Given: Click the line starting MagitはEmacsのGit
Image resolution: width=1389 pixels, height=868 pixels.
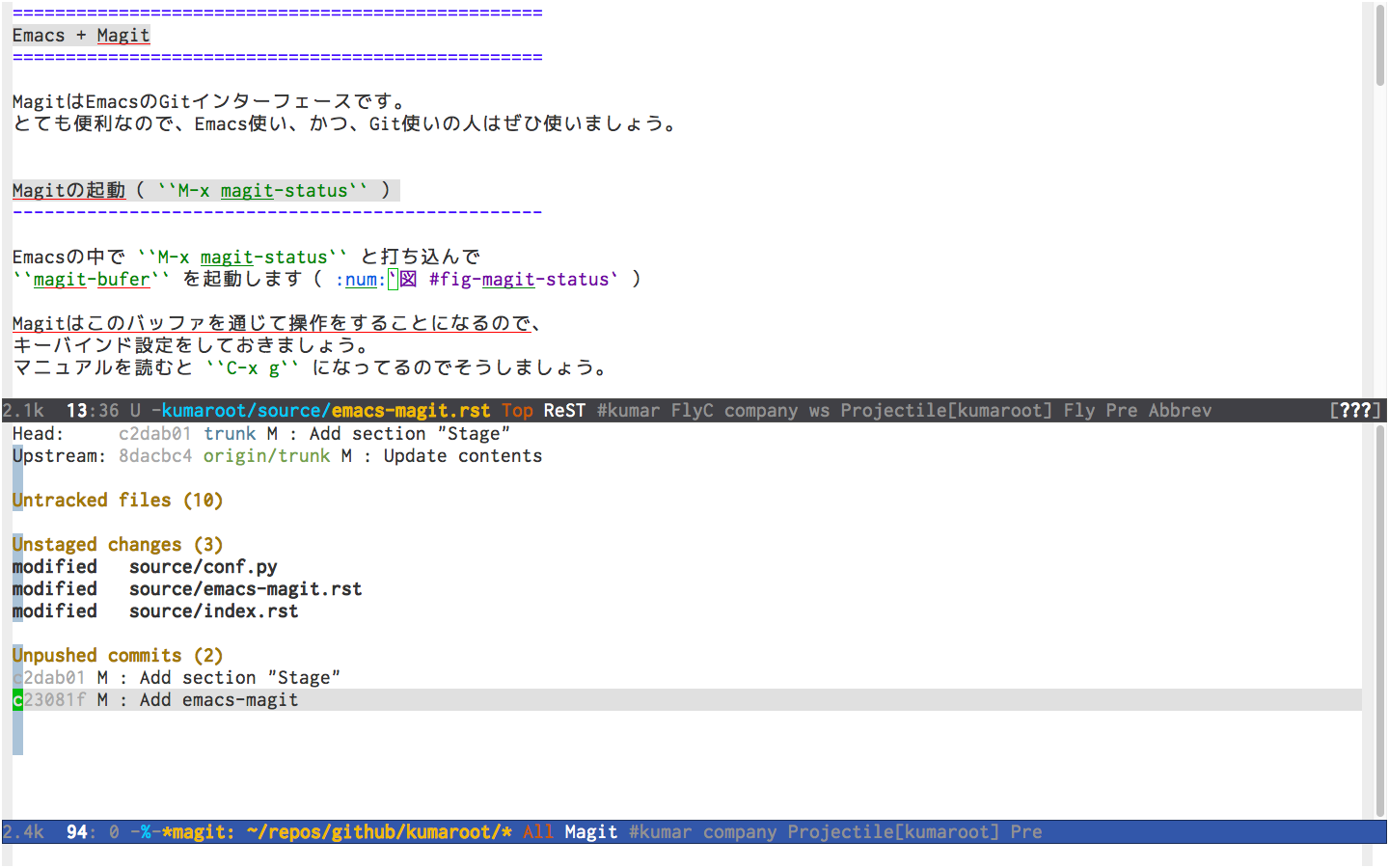Looking at the screenshot, I should (x=209, y=102).
